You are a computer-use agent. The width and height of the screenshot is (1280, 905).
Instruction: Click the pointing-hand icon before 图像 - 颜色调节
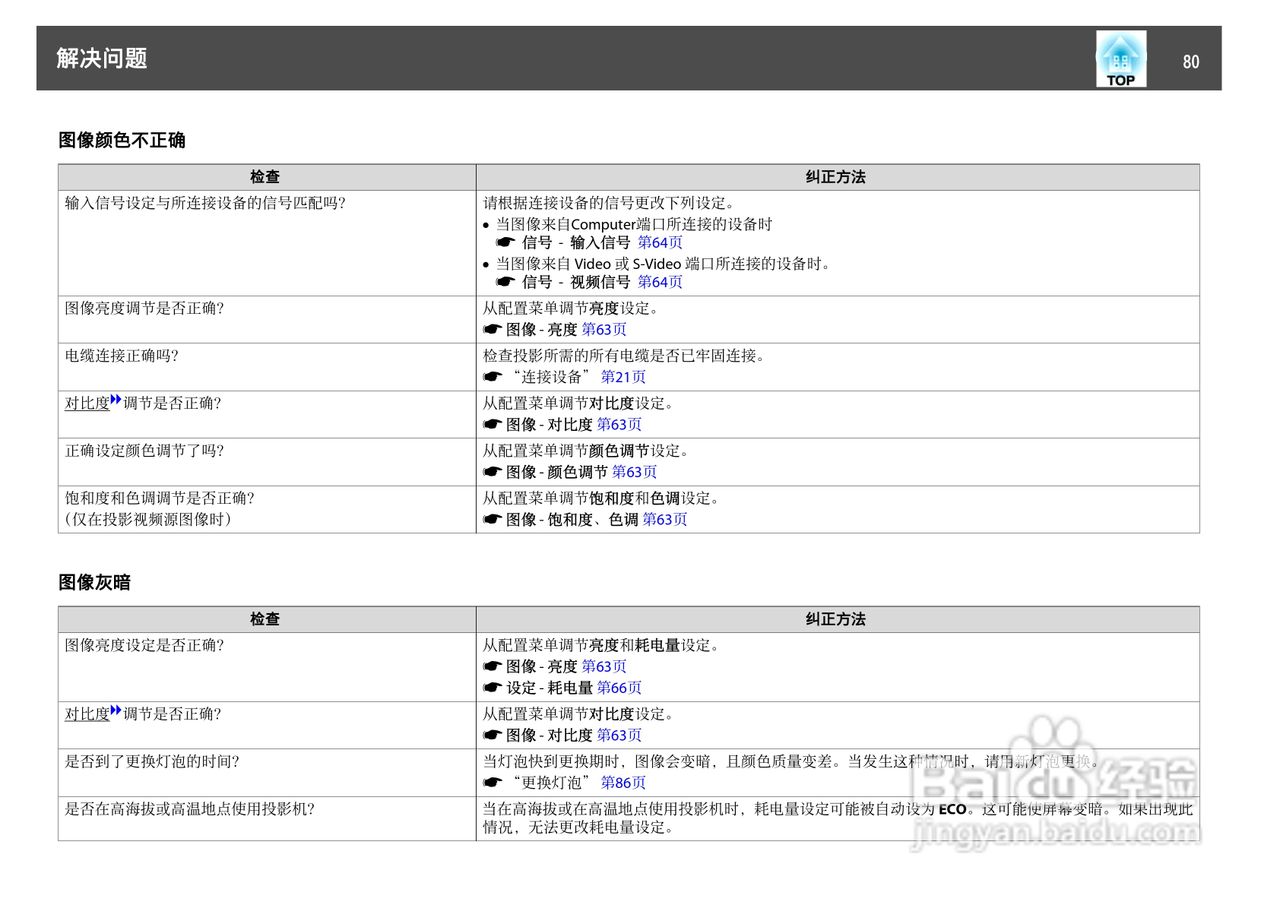click(x=492, y=472)
